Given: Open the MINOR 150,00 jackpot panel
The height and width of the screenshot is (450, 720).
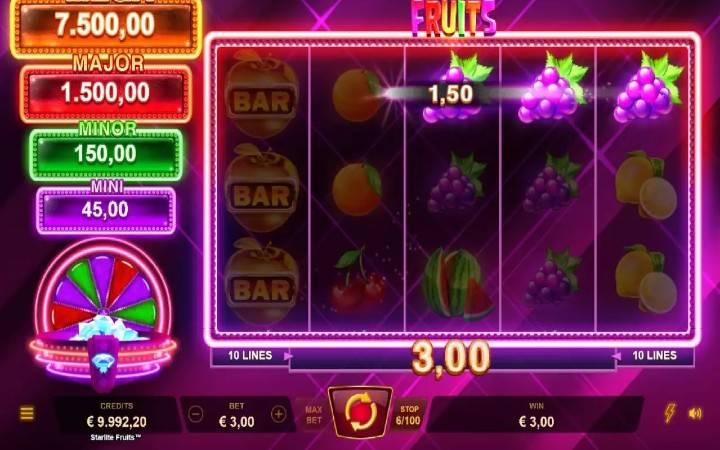Looking at the screenshot, I should [106, 154].
